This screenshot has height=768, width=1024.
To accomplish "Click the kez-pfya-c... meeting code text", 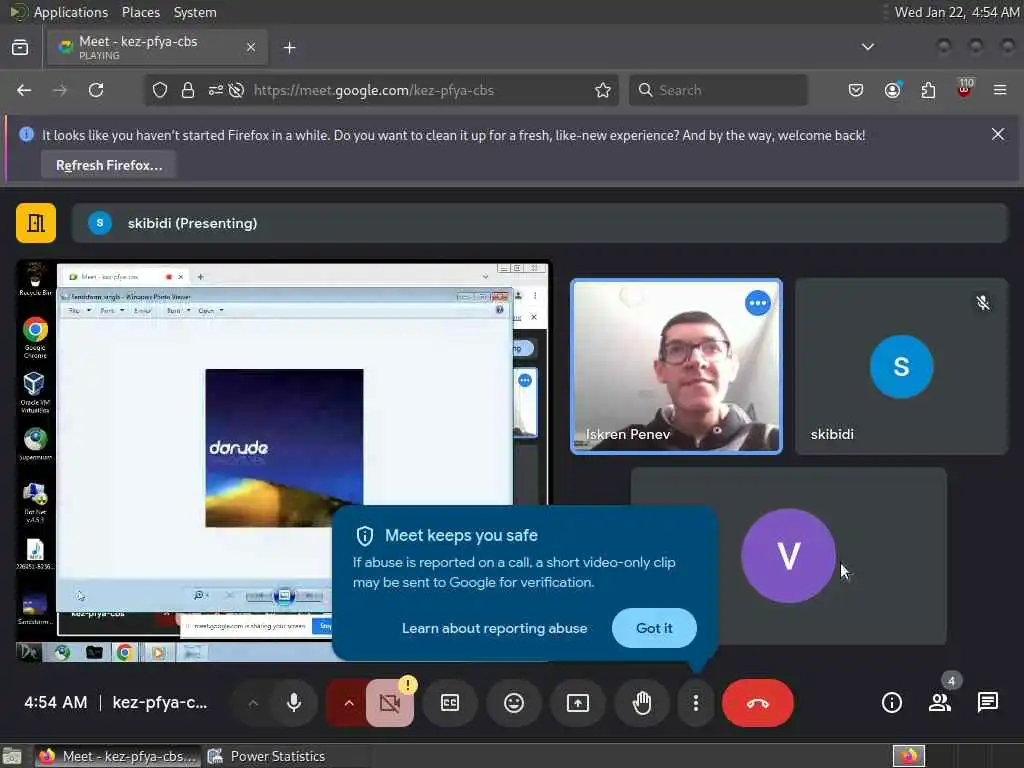I will pyautogui.click(x=160, y=703).
